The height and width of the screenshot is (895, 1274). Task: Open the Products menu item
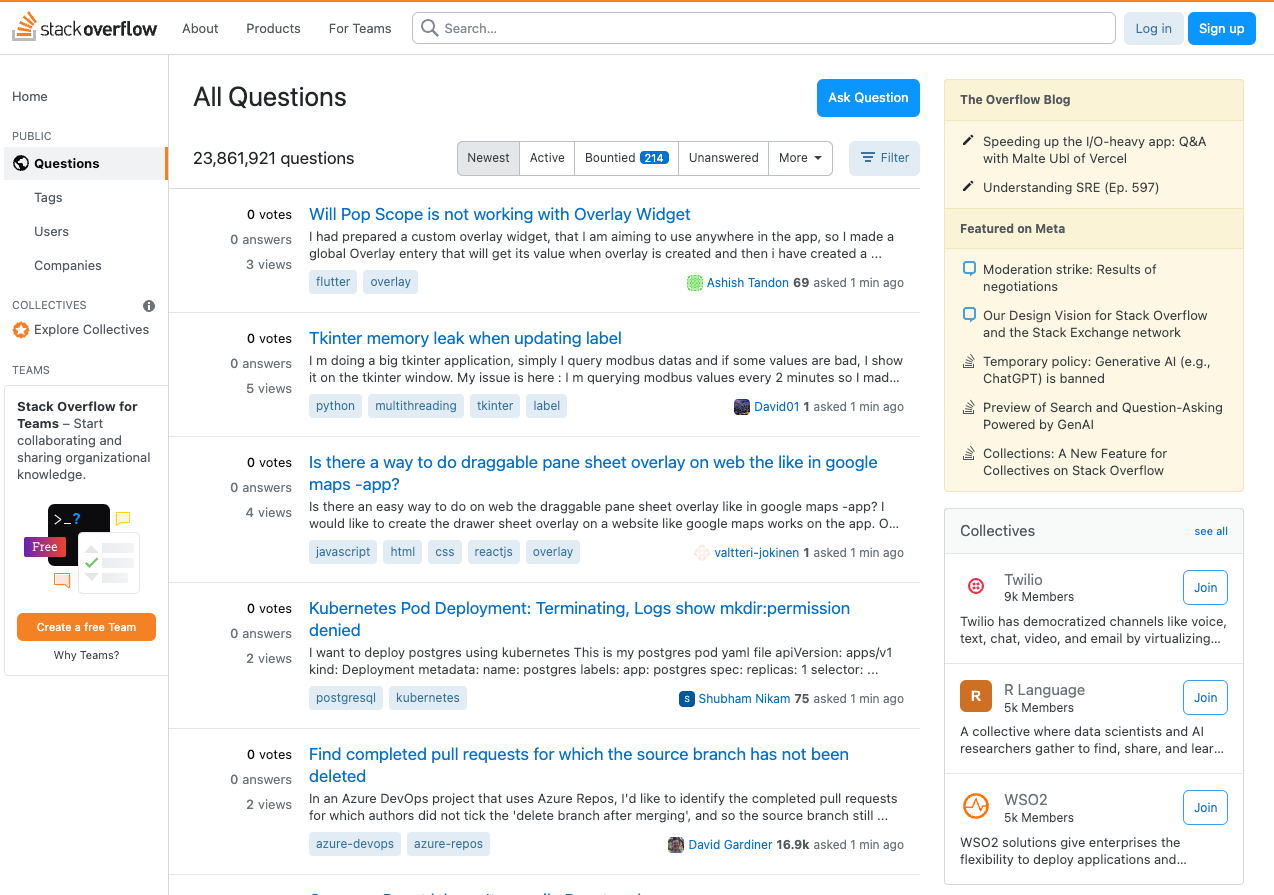(x=272, y=28)
